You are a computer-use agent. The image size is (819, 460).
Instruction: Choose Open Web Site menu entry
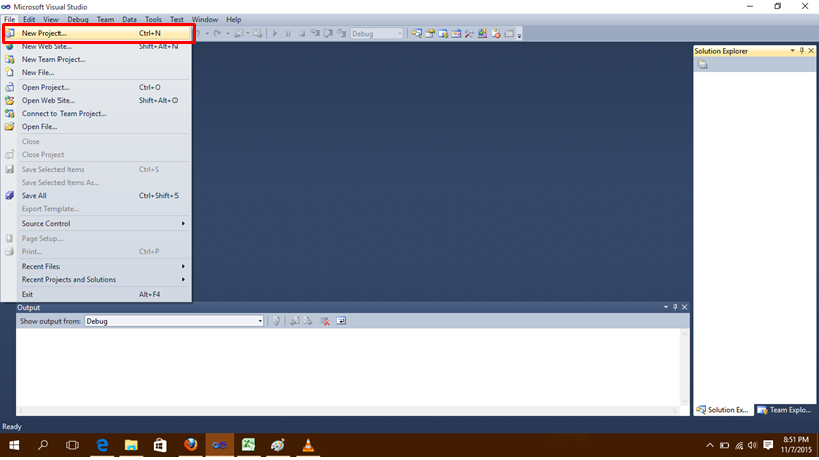point(97,100)
